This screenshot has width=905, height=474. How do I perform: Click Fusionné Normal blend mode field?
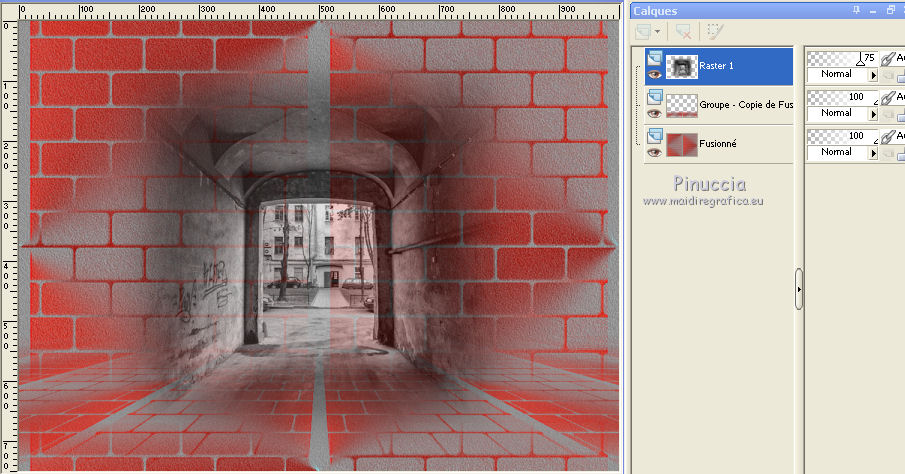click(x=837, y=152)
